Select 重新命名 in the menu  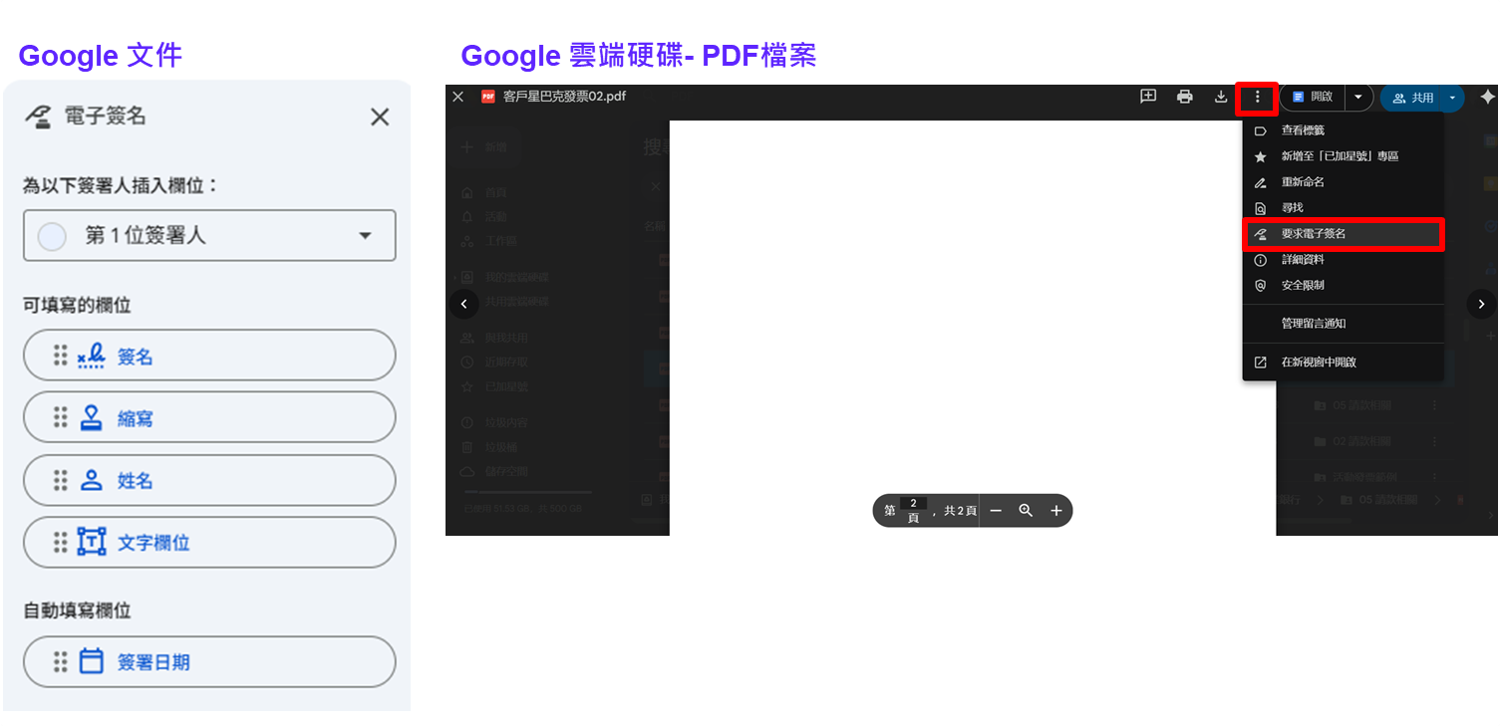[x=1343, y=183]
